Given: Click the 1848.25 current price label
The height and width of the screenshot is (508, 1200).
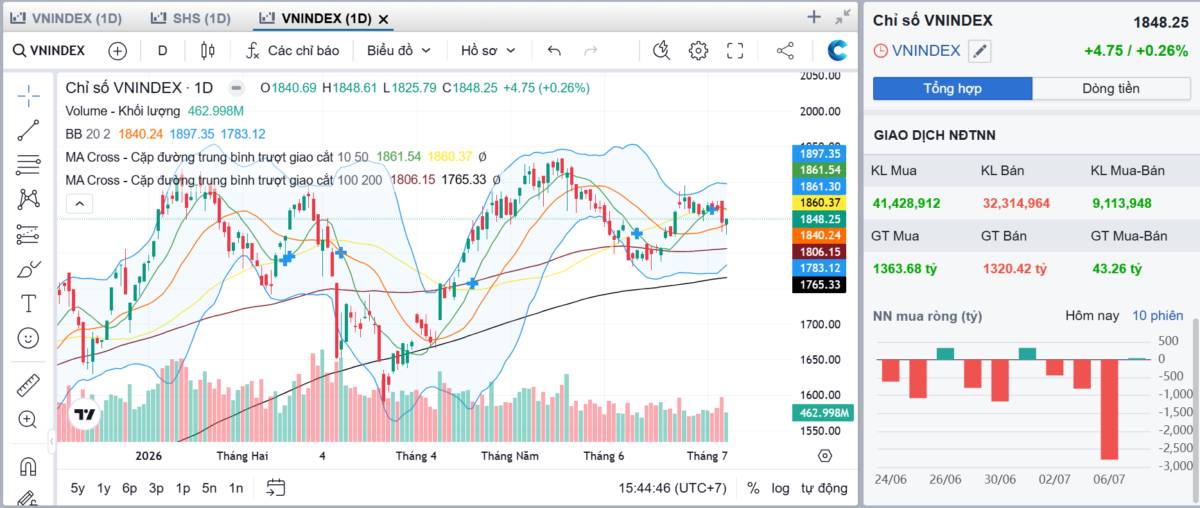Looking at the screenshot, I should (820, 219).
